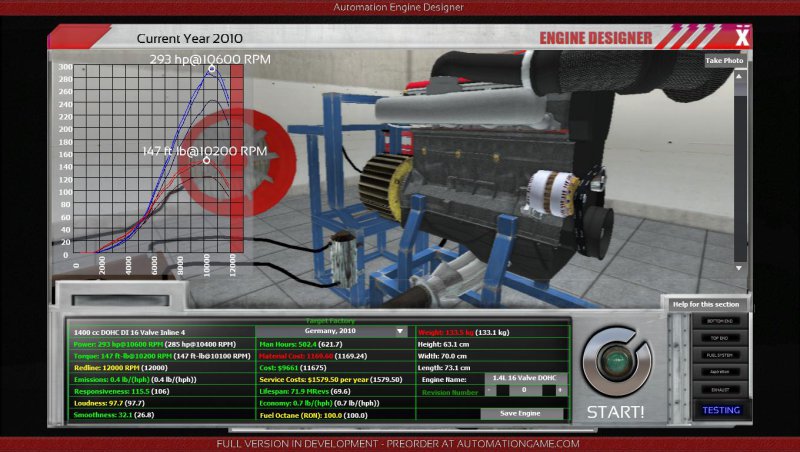Select the Testing section tab
The width and height of the screenshot is (800, 452).
(720, 410)
